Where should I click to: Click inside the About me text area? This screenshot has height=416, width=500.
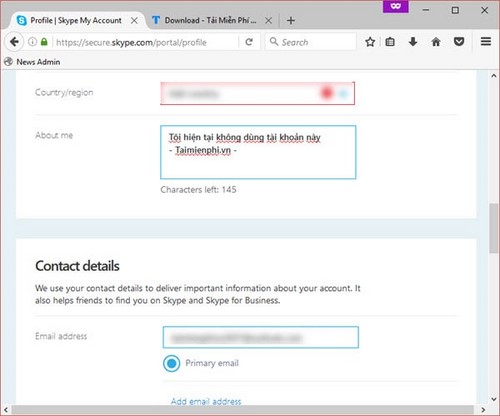point(258,152)
